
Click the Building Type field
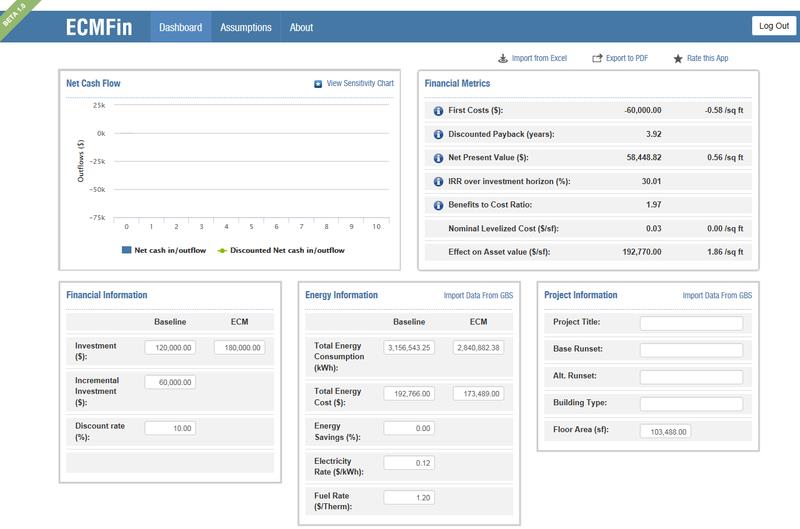(691, 404)
